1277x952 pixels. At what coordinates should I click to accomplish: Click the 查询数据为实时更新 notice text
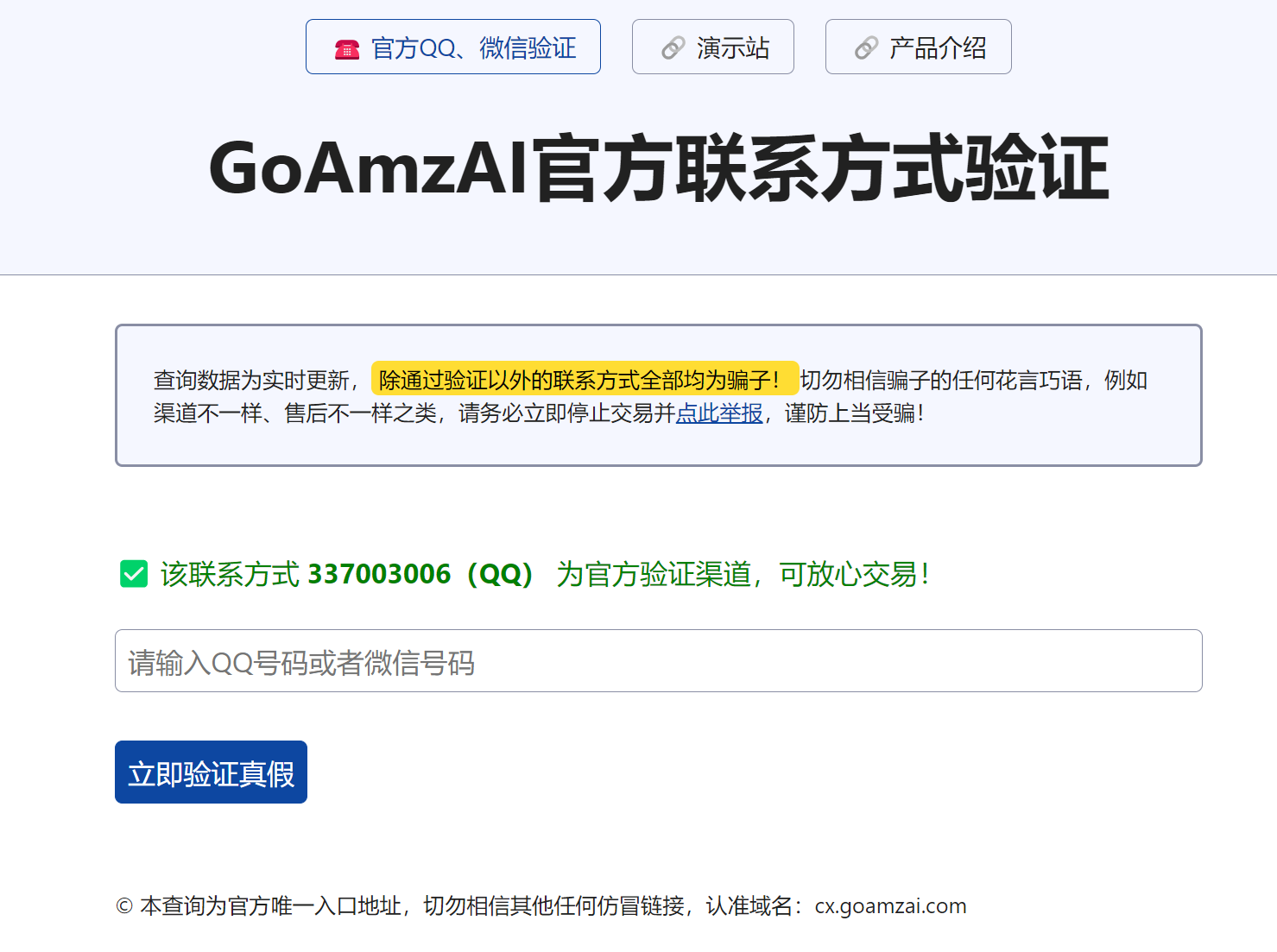coord(251,380)
